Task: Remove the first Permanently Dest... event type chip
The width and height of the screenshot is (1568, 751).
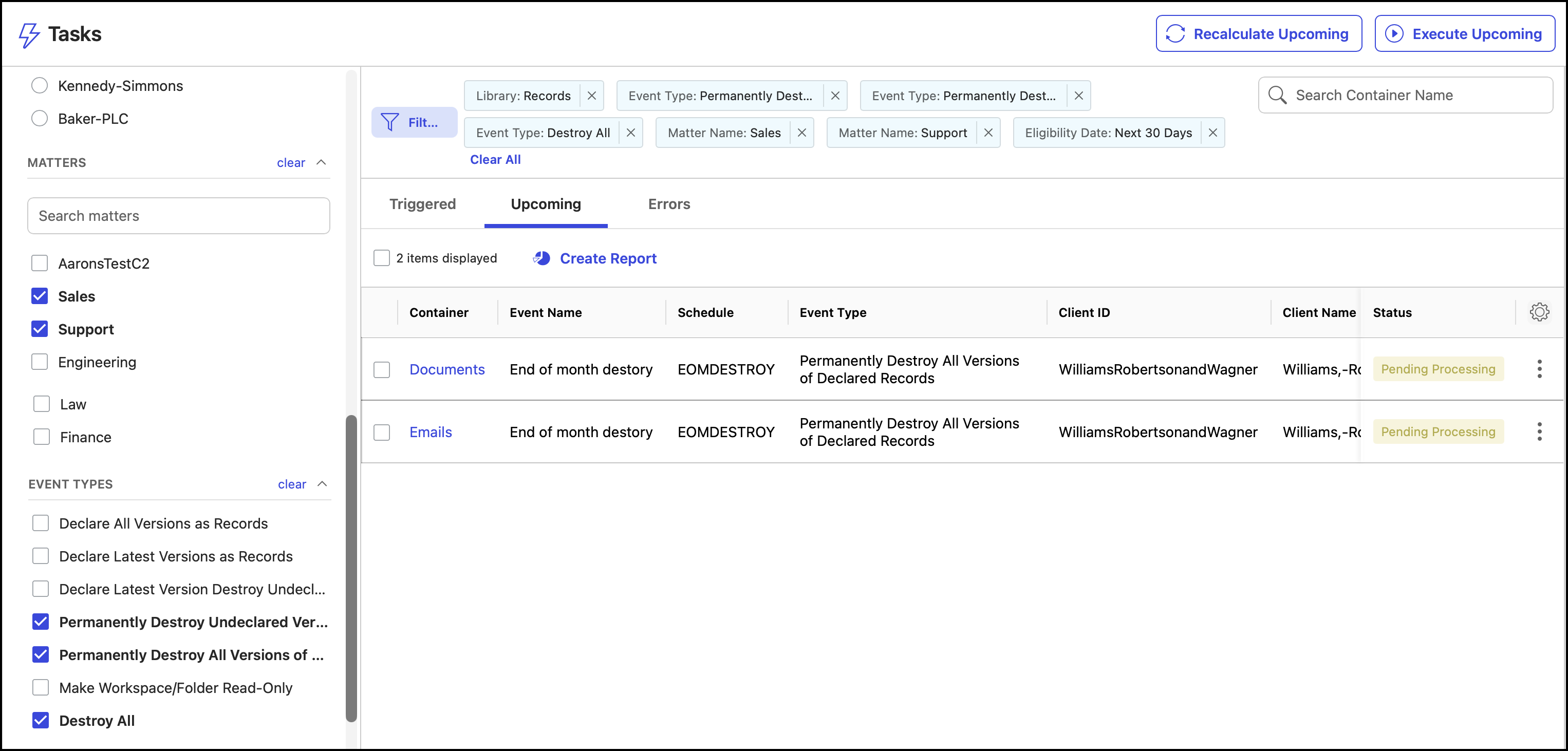Action: 835,96
